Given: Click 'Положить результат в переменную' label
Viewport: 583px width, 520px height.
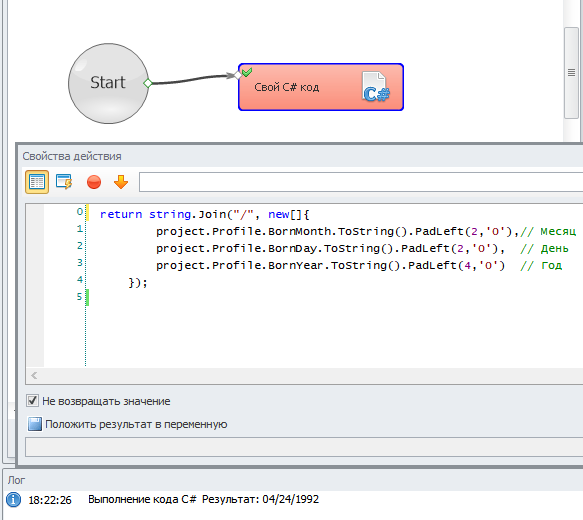Looking at the screenshot, I should [136, 424].
